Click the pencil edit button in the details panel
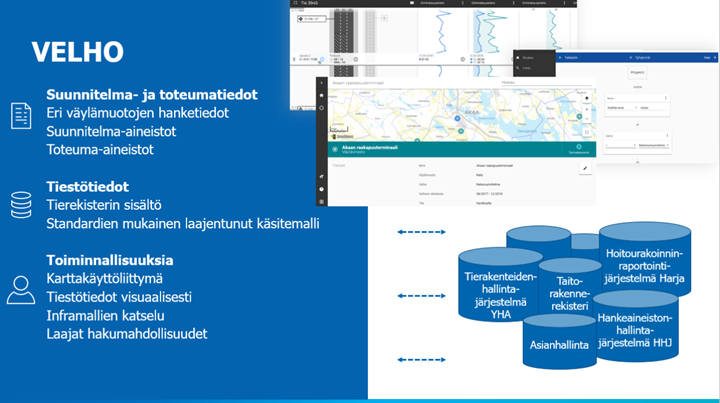Viewport: 720px width, 403px height. (x=585, y=168)
